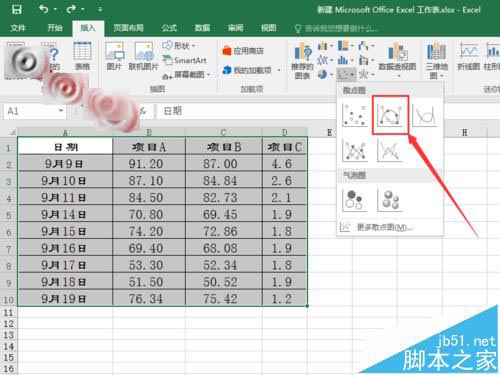This screenshot has height=375, width=500.
Task: Insert a 折线图 sparkline
Action: (x=469, y=57)
